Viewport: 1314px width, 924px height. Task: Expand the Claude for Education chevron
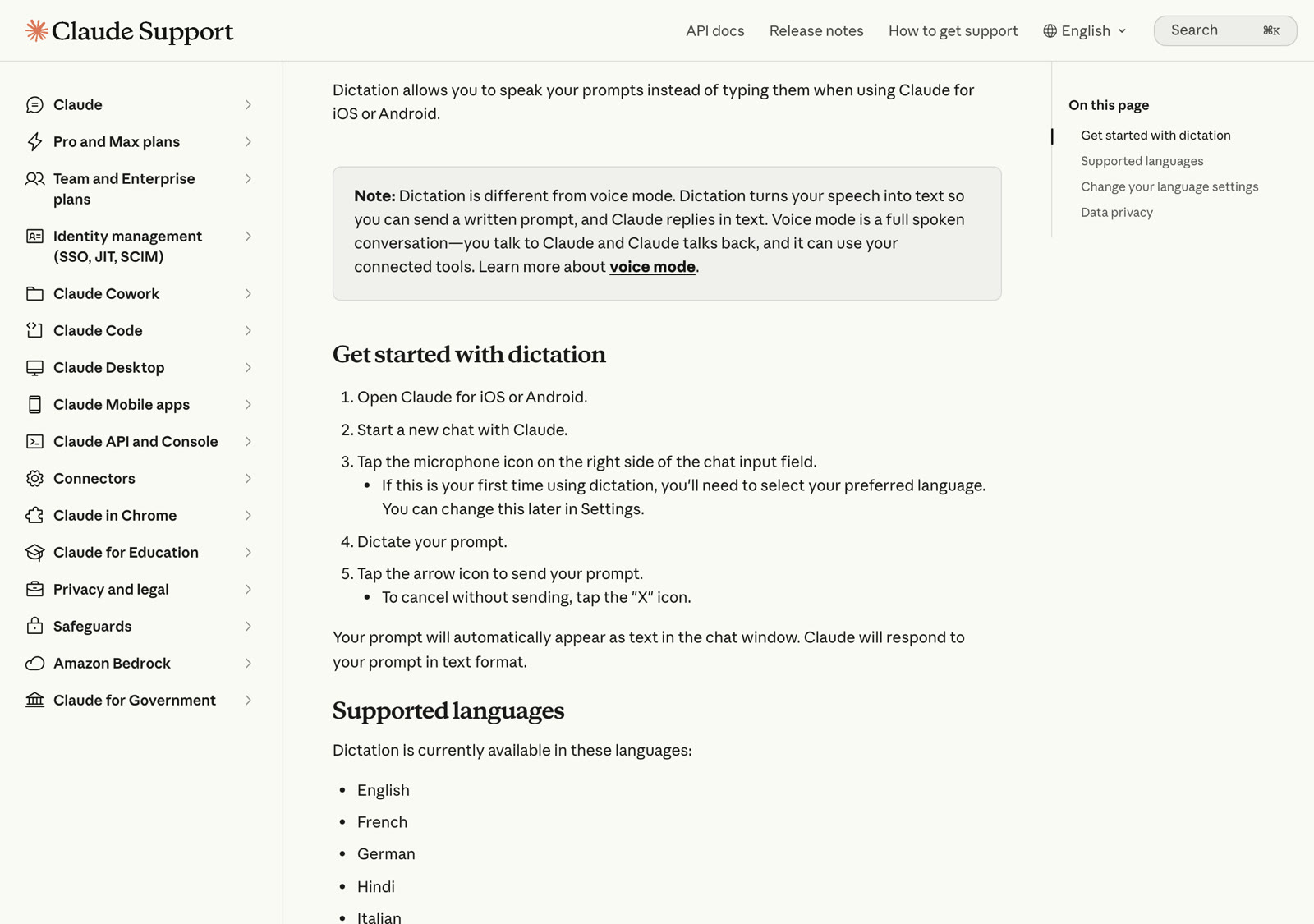tap(248, 552)
